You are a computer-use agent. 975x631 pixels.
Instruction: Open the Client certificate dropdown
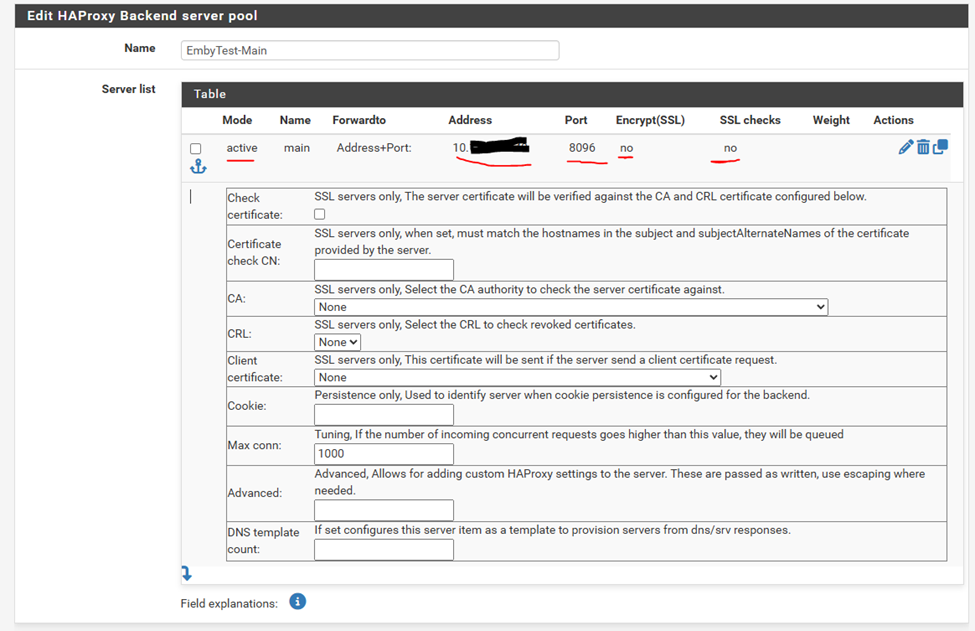click(517, 377)
